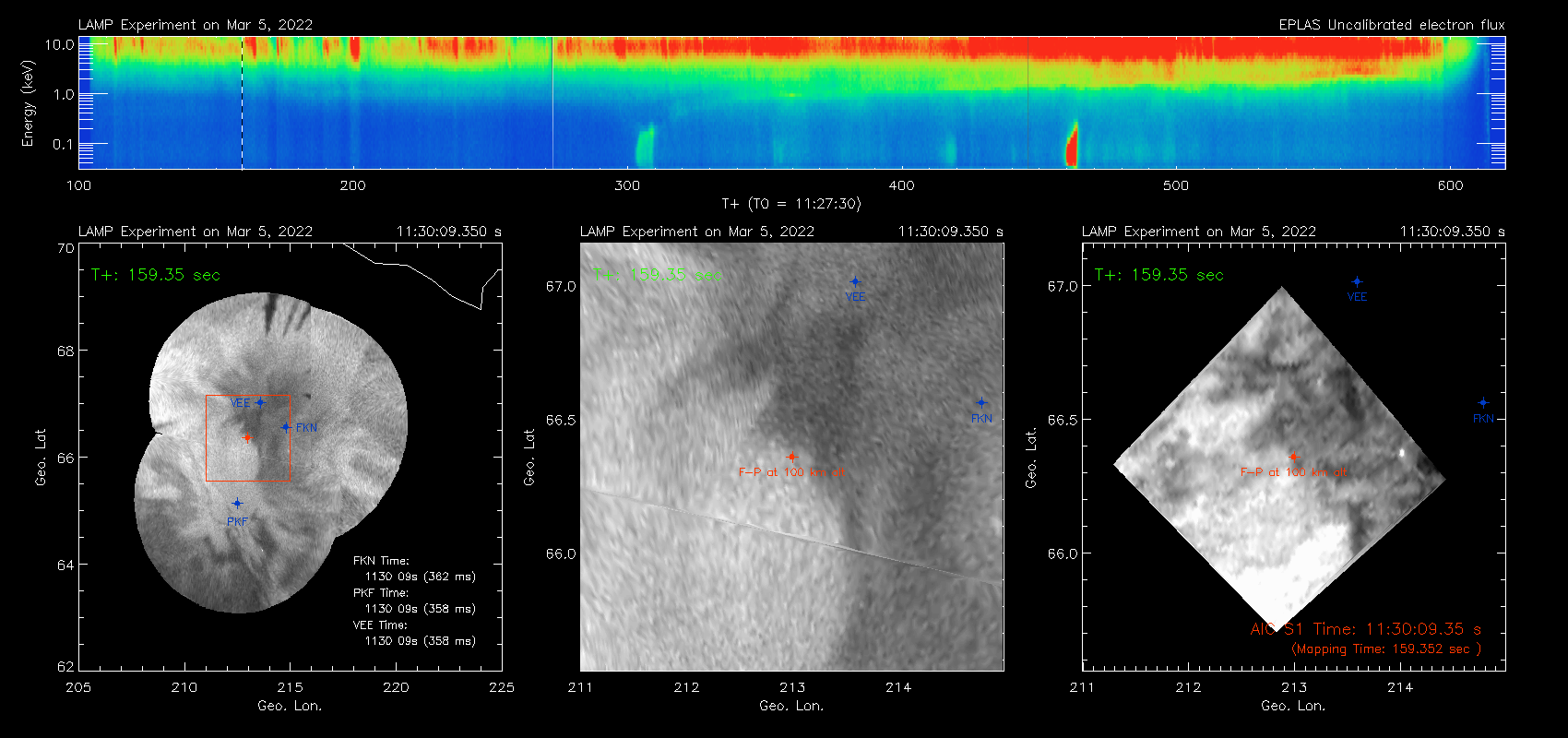Click 'F-P at 100 km alt' label in right panel
Image resolution: width=1568 pixels, height=738 pixels.
click(x=1293, y=472)
